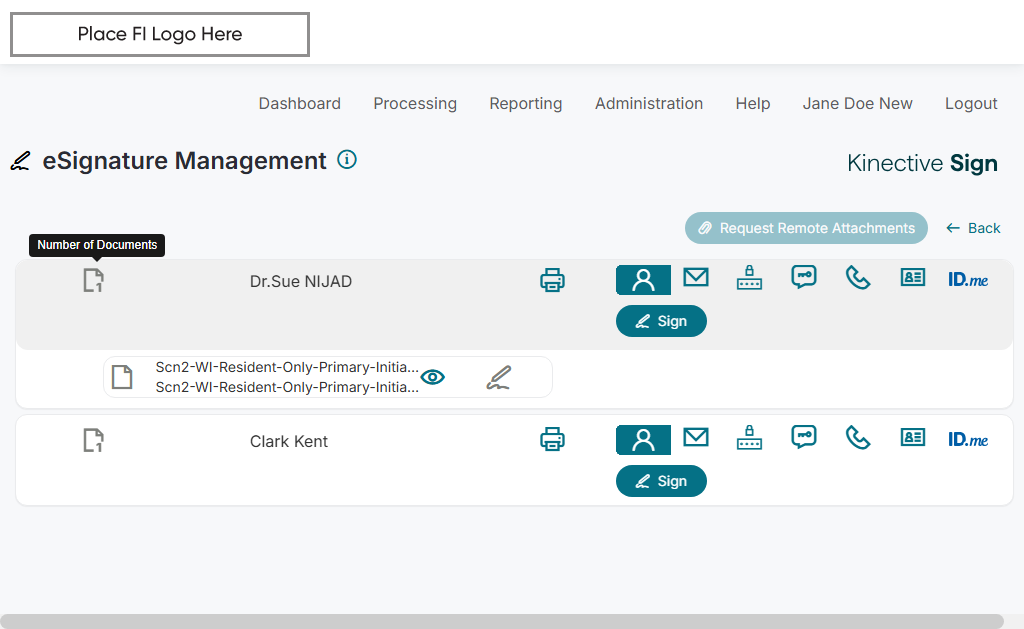Screen dimensions: 1024x629
Task: Expand Clark Kent's document list
Action: tap(93, 440)
